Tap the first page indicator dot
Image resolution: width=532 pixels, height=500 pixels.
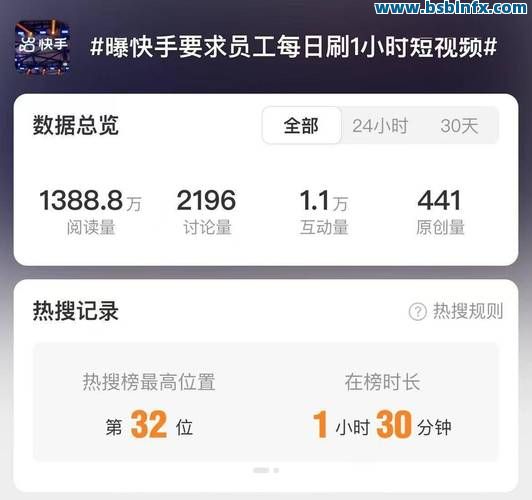coord(261,470)
